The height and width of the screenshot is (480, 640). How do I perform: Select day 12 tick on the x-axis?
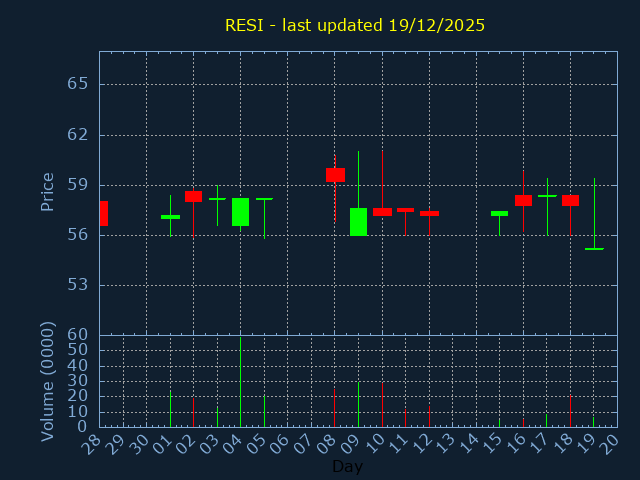coord(425,441)
